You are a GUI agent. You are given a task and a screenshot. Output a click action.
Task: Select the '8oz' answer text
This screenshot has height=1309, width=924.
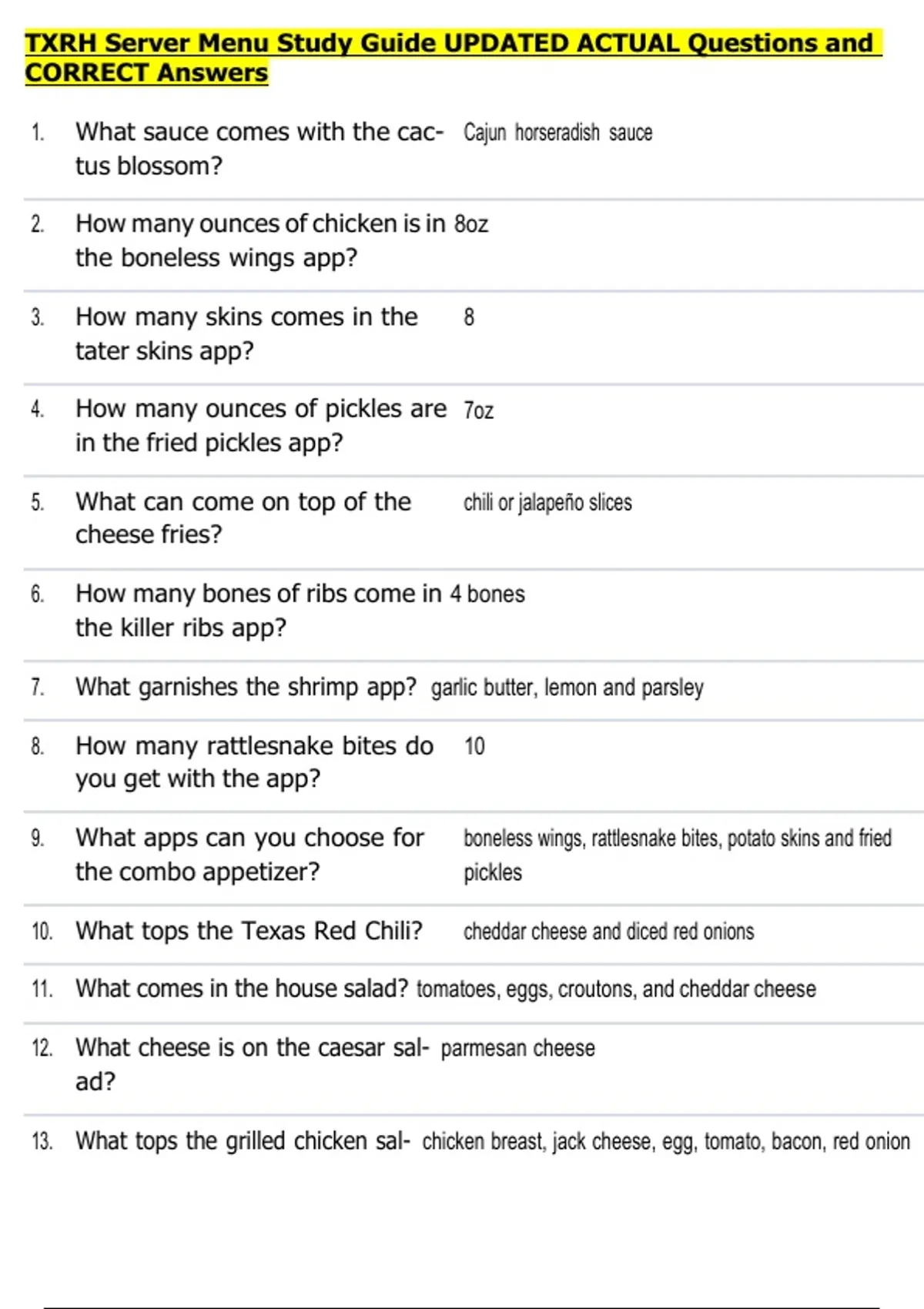pyautogui.click(x=471, y=224)
